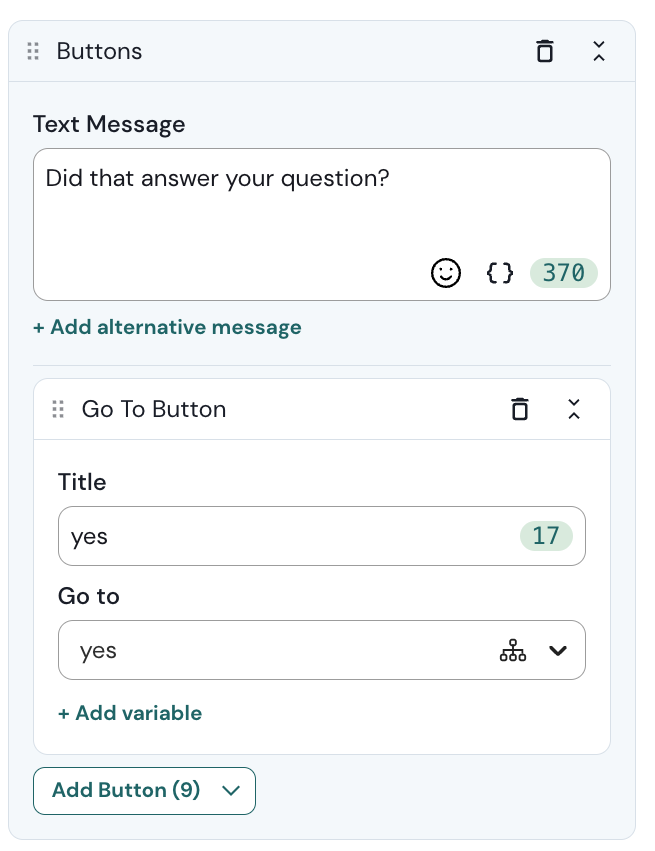Grab the Buttons block drag handle
Image resolution: width=655 pixels, height=851 pixels.
click(33, 51)
